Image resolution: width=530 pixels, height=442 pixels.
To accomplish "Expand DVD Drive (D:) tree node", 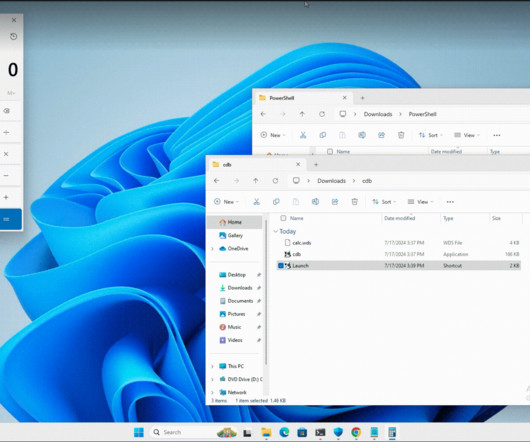I will click(x=212, y=379).
